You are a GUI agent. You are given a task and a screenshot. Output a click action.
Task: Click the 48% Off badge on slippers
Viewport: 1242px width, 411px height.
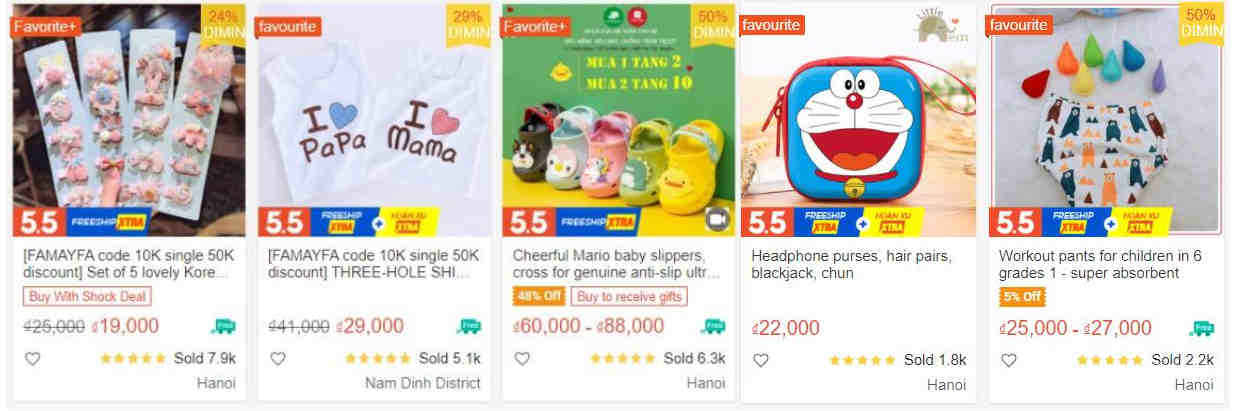click(x=540, y=296)
